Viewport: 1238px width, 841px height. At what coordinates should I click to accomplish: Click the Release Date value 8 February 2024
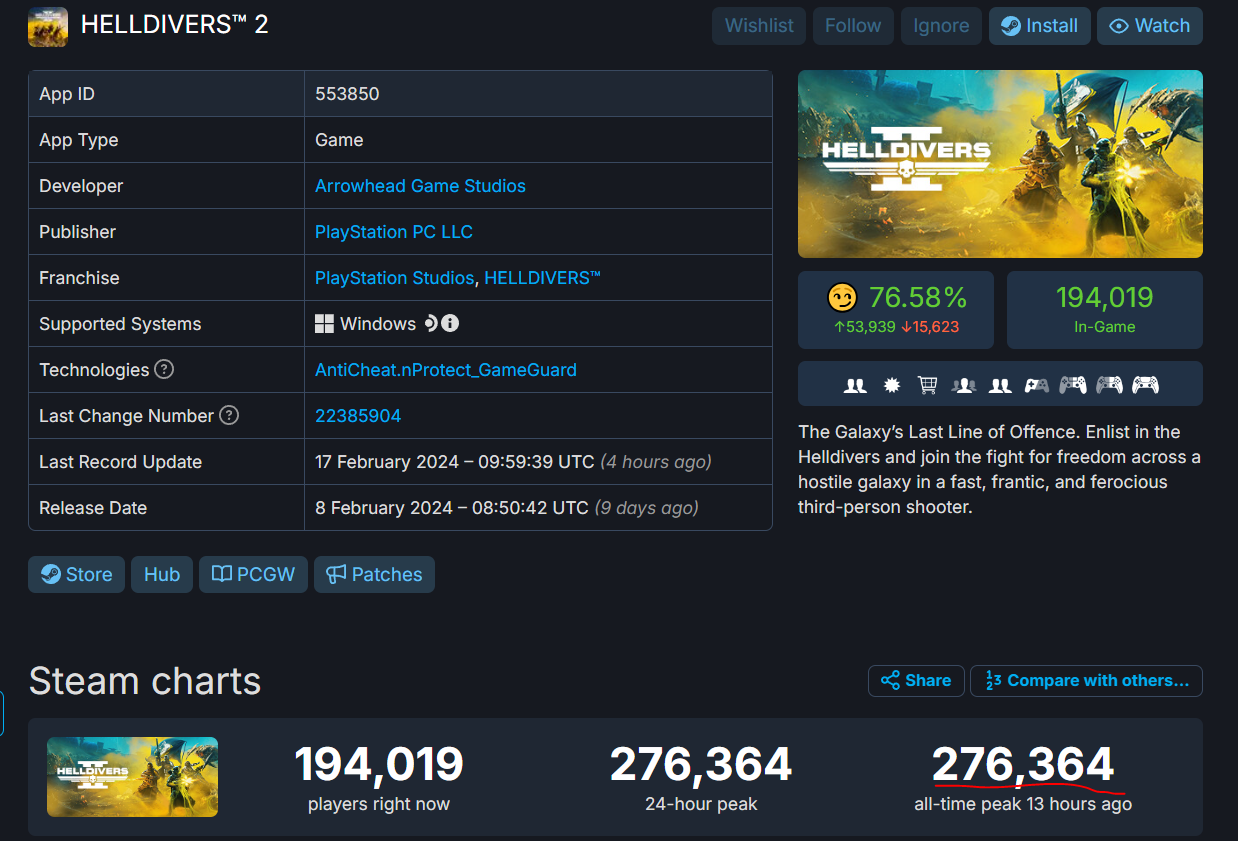[x=507, y=508]
